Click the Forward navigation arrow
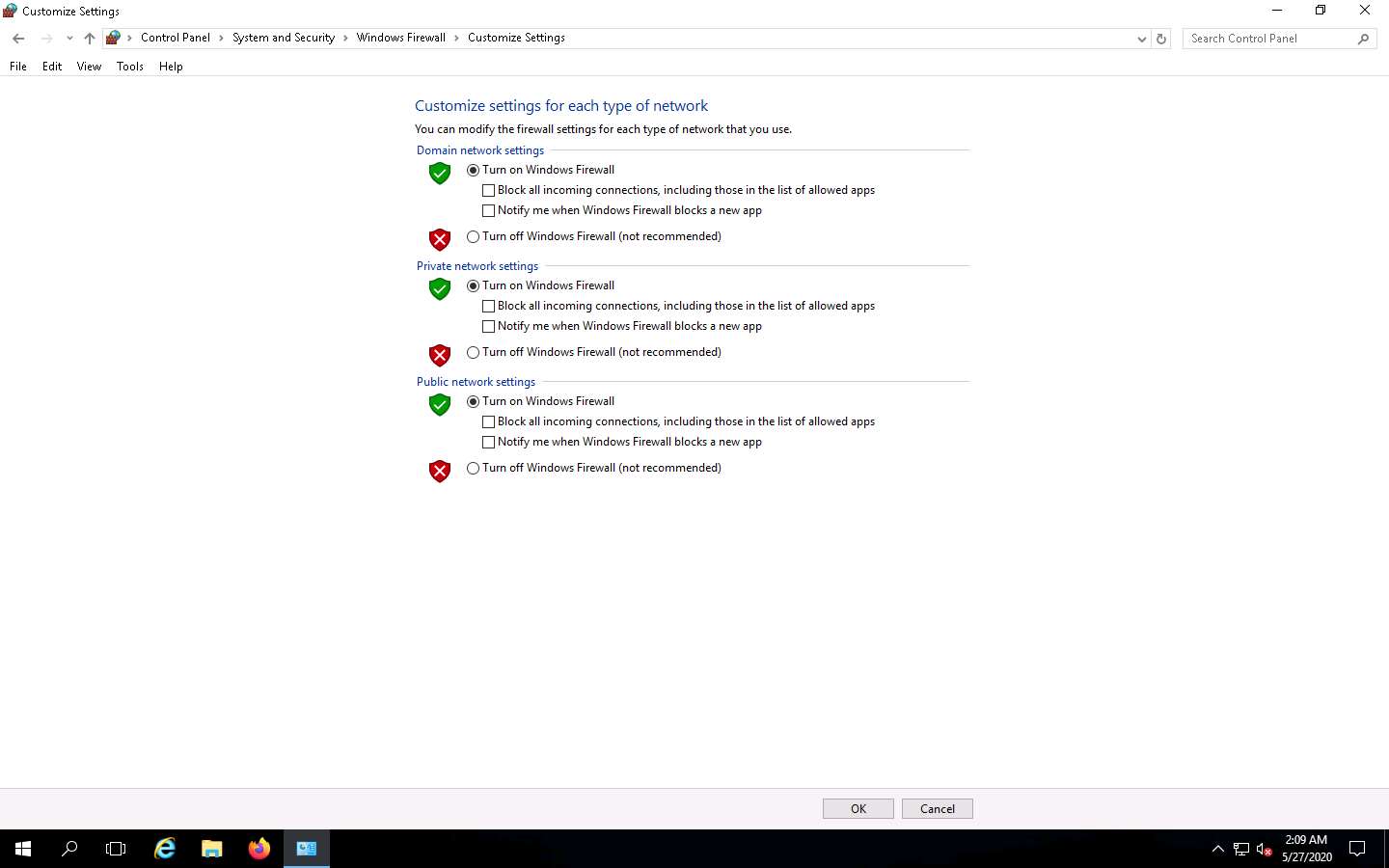 46,39
